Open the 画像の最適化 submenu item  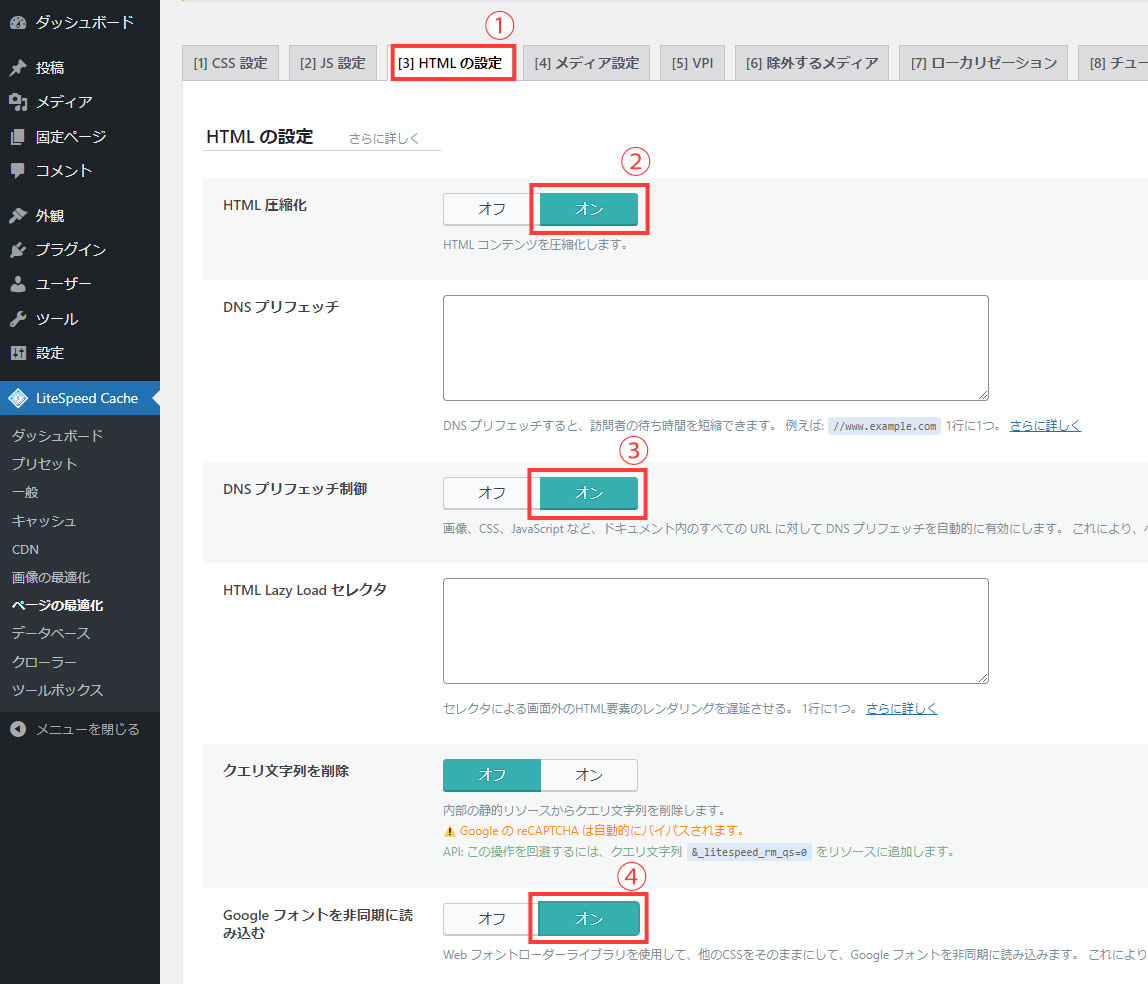click(x=80, y=578)
